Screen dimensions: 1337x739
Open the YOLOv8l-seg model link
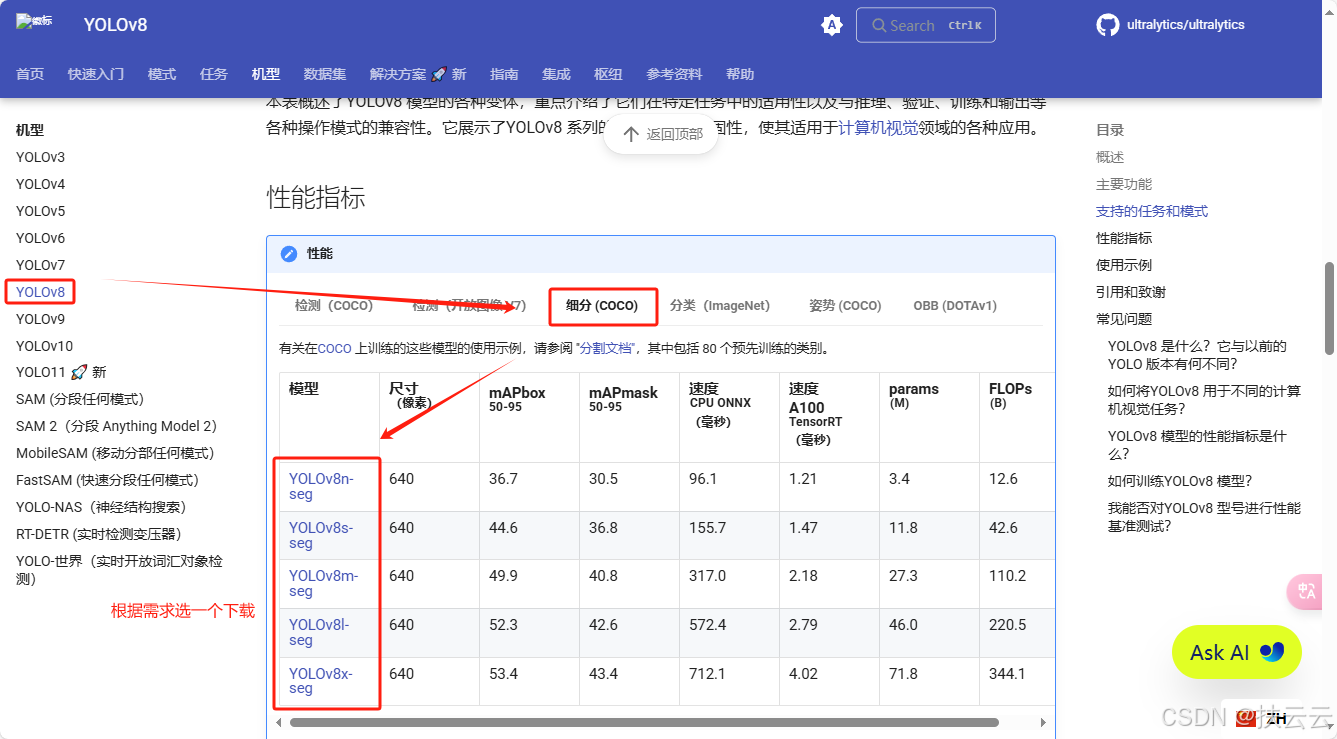click(319, 632)
